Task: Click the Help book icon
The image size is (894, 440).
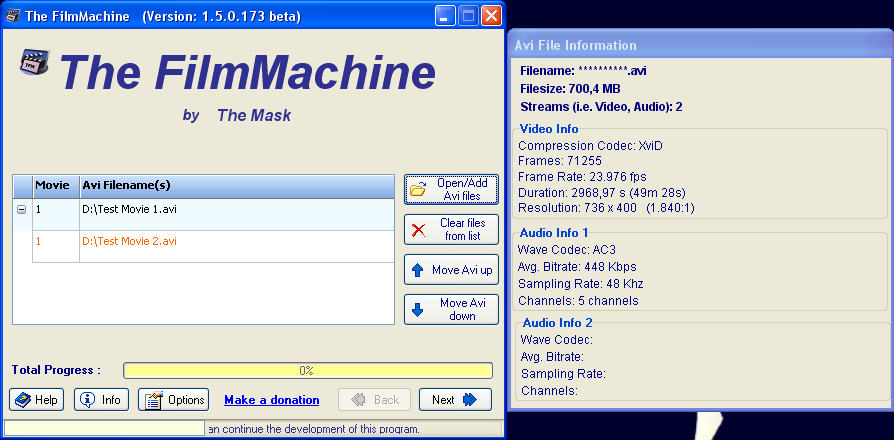Action: click(23, 400)
